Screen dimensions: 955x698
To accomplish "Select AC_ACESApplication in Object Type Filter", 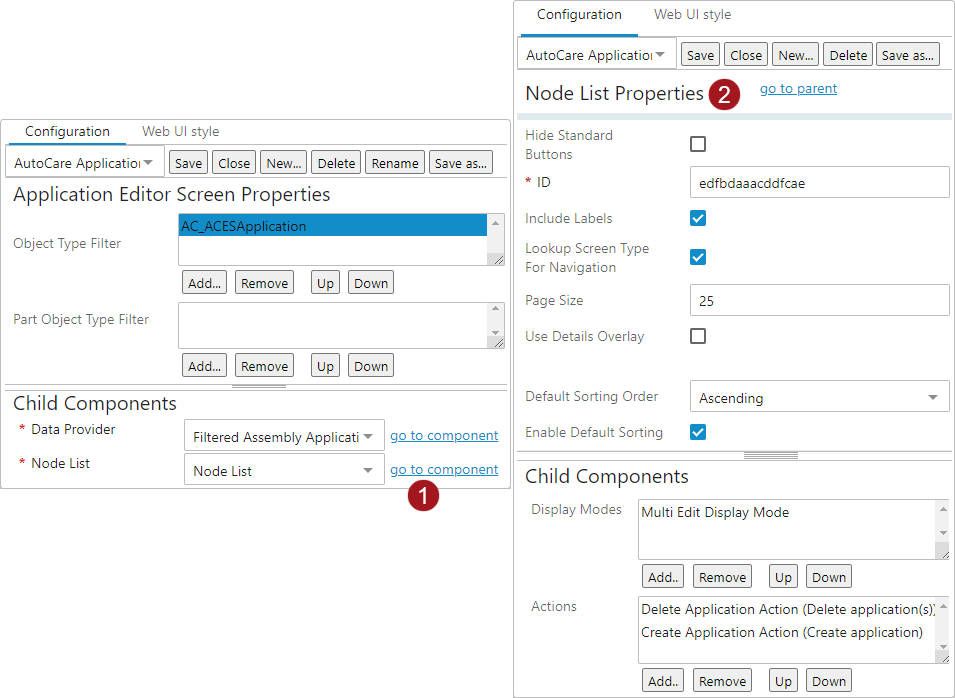I will point(333,226).
